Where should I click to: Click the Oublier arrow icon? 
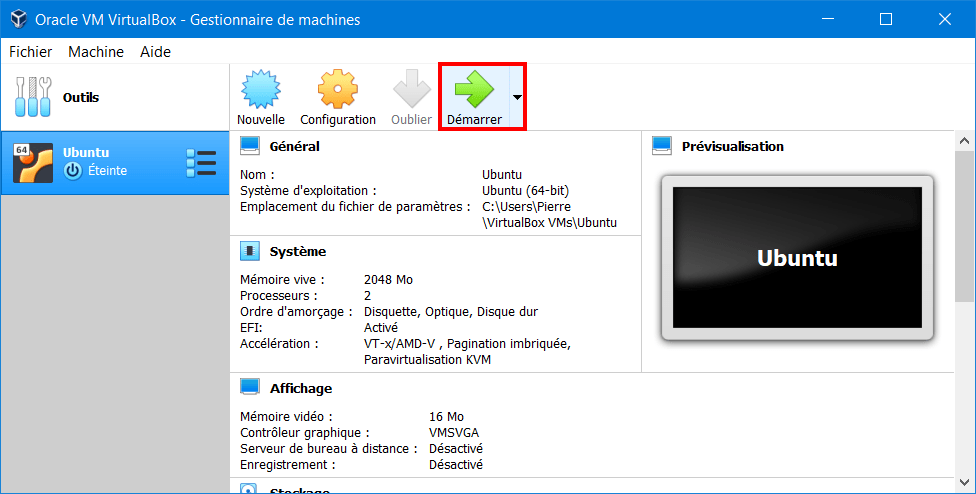point(411,90)
